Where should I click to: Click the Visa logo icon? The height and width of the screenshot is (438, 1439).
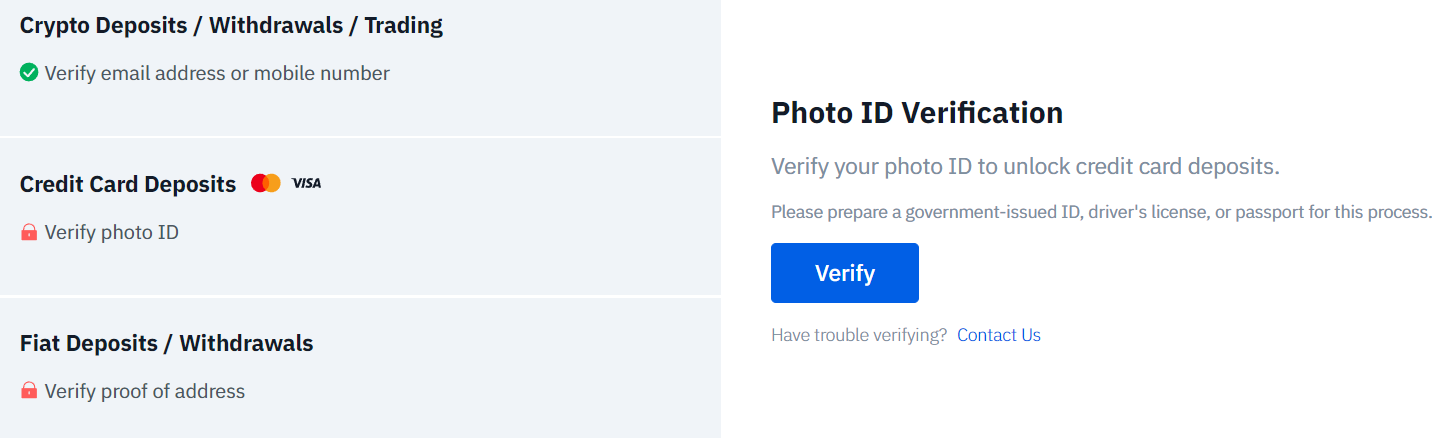(x=306, y=183)
